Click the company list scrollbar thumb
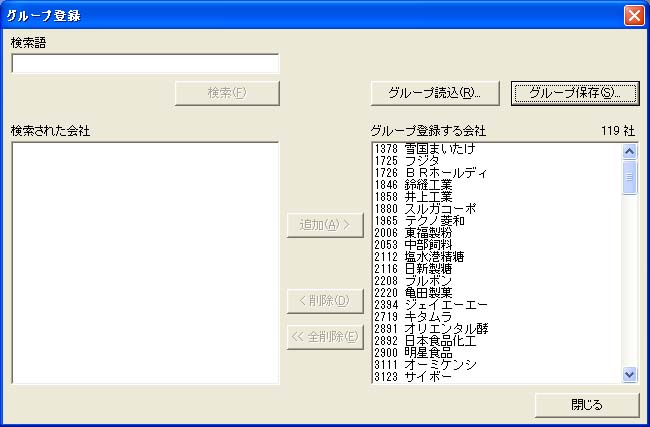Screen dimensions: 650x427 point(629,177)
